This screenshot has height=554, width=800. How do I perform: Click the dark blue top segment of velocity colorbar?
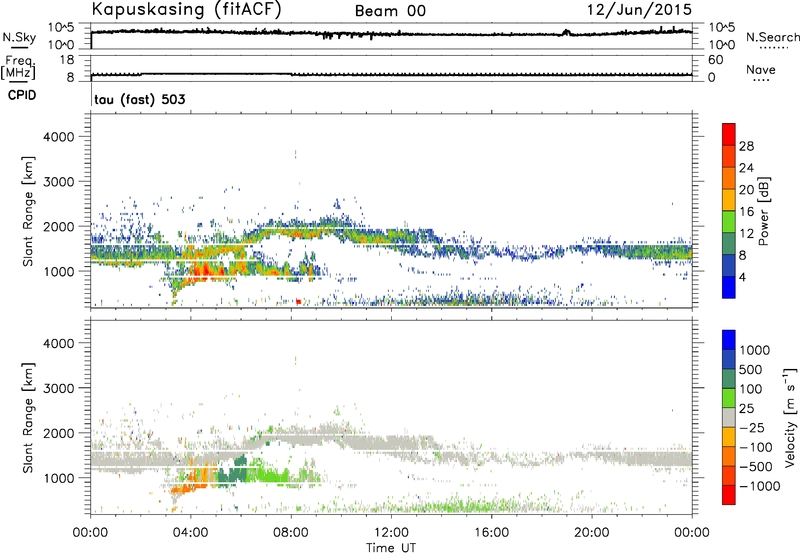(729, 340)
